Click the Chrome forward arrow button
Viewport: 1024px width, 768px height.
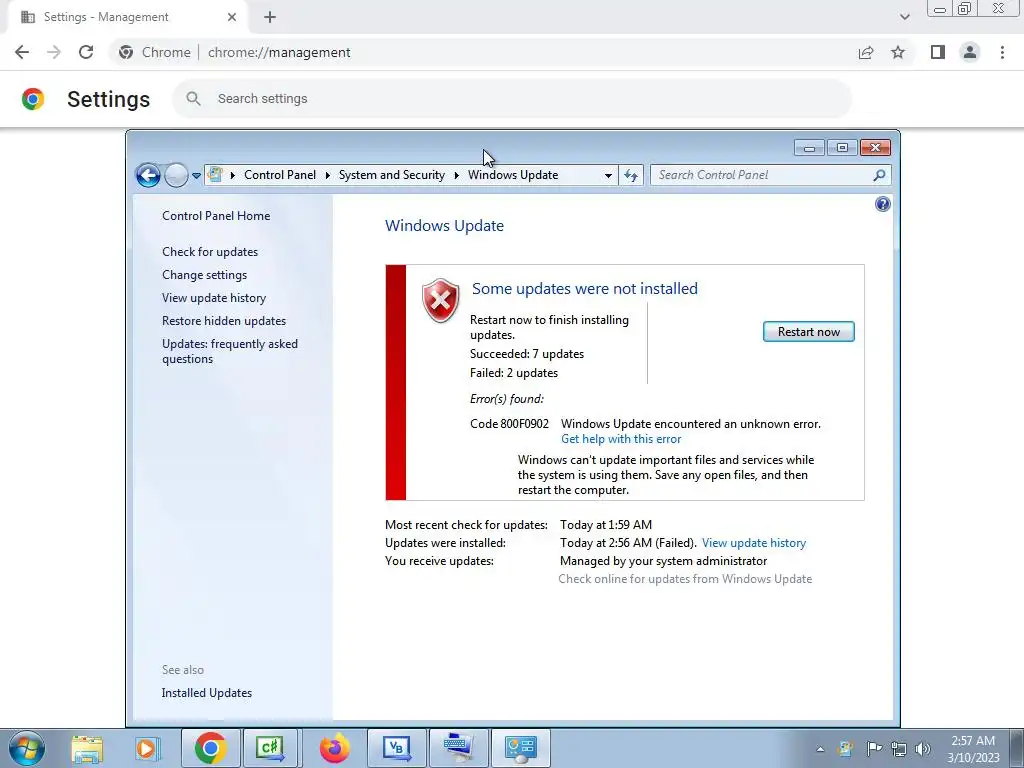[54, 52]
